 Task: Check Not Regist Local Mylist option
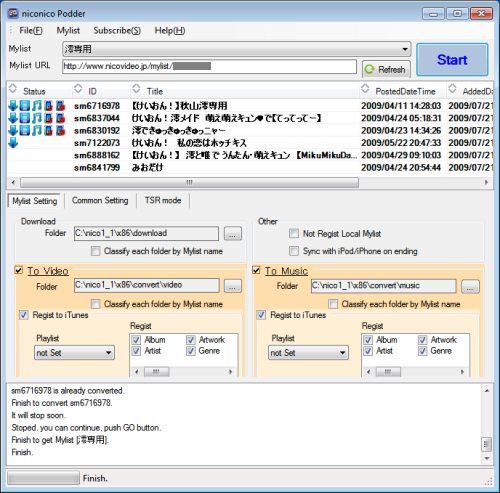294,233
